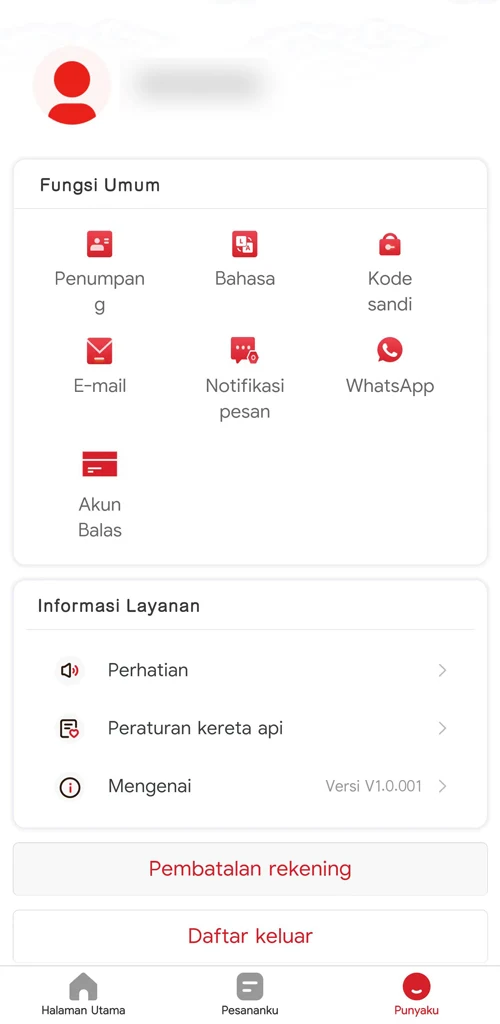Expand the Mengenai version chevron
500x1024 pixels.
[443, 786]
